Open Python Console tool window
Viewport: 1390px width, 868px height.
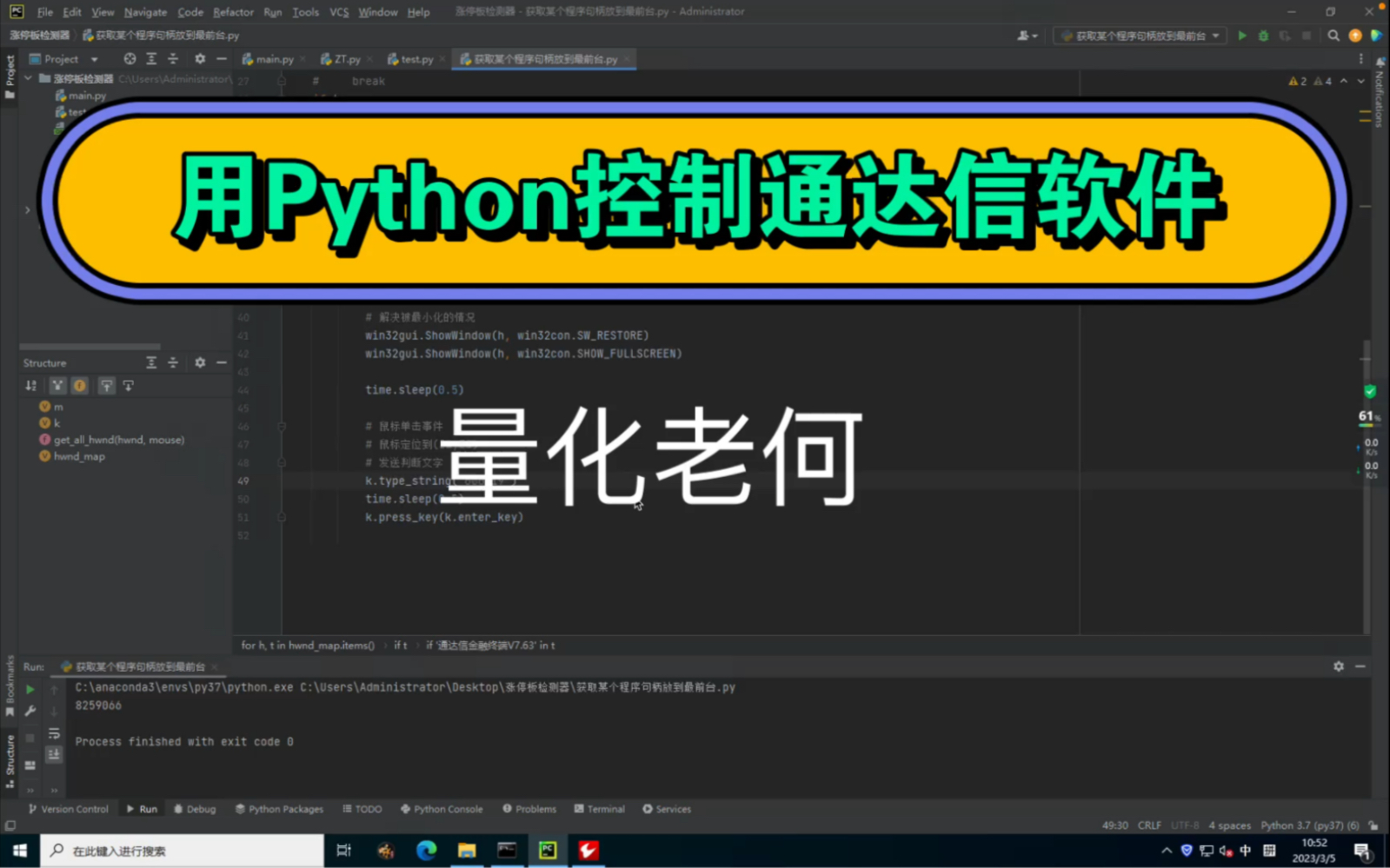pos(442,809)
